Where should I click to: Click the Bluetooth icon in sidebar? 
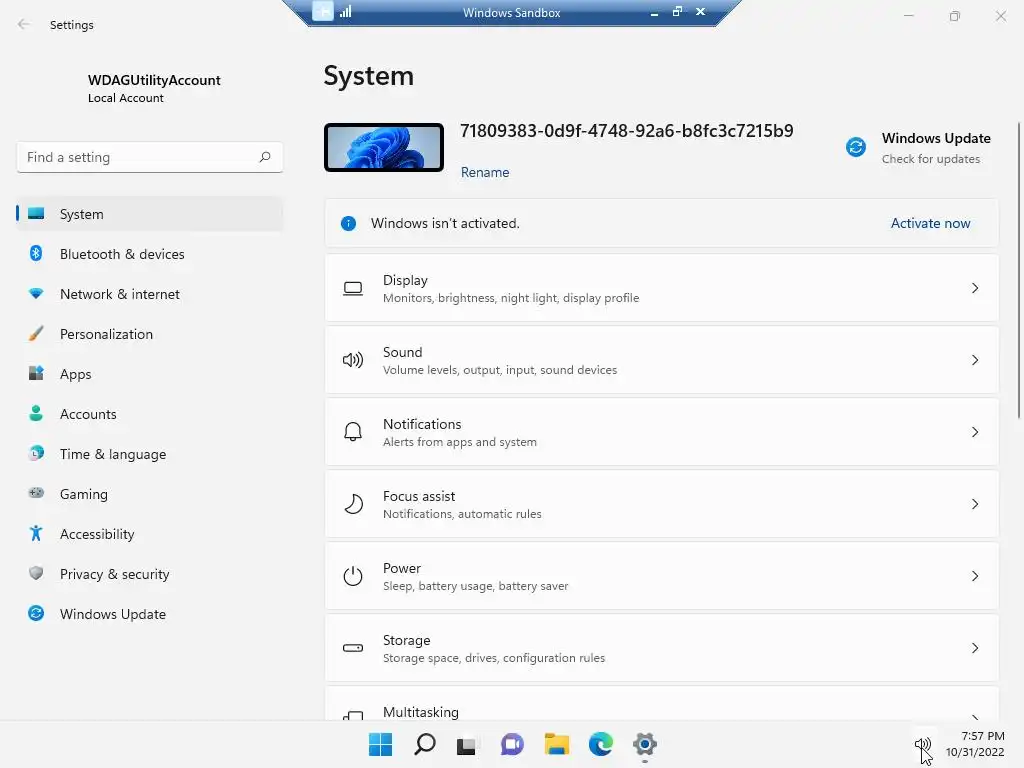point(36,253)
